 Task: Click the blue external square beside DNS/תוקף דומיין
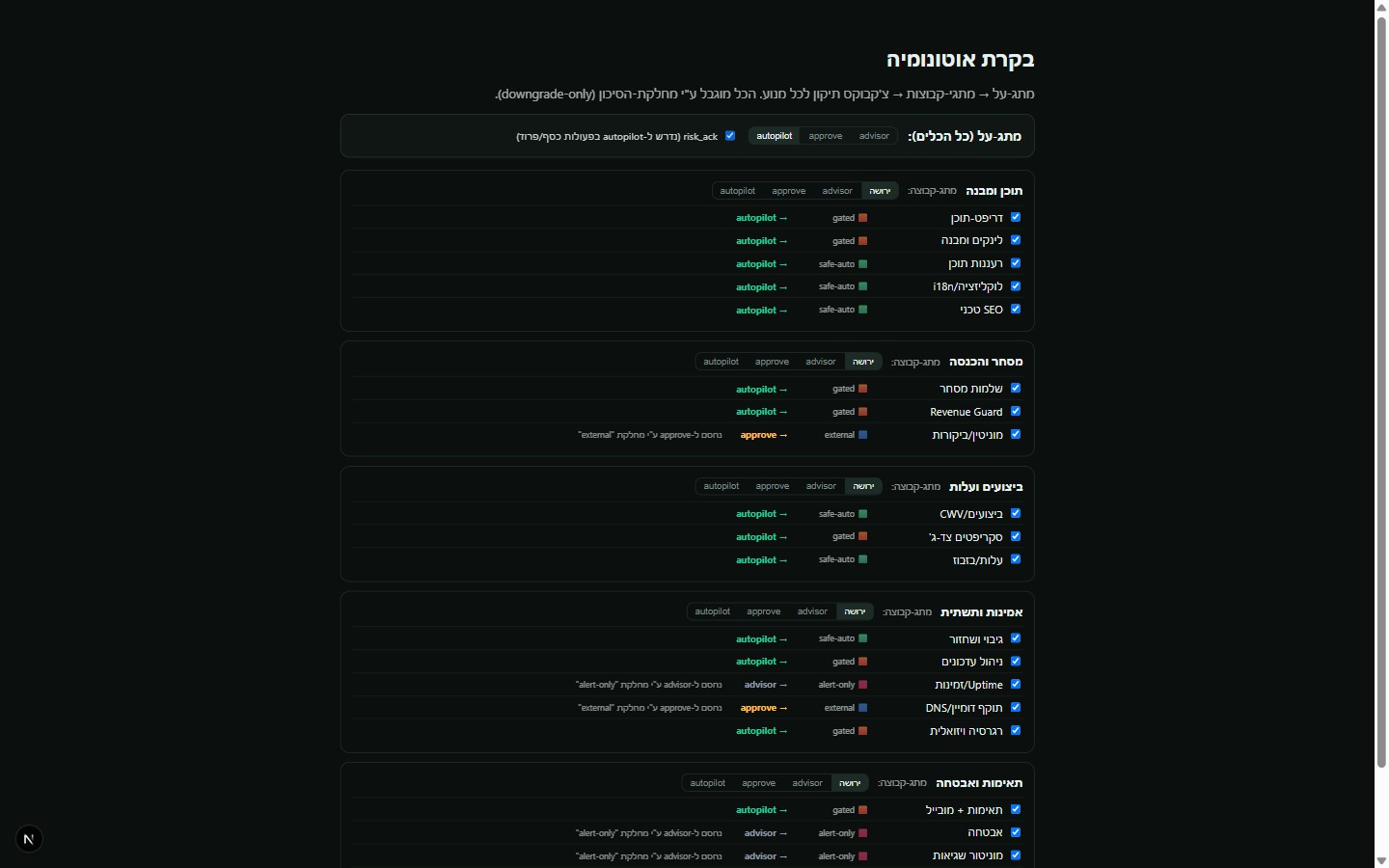[862, 708]
